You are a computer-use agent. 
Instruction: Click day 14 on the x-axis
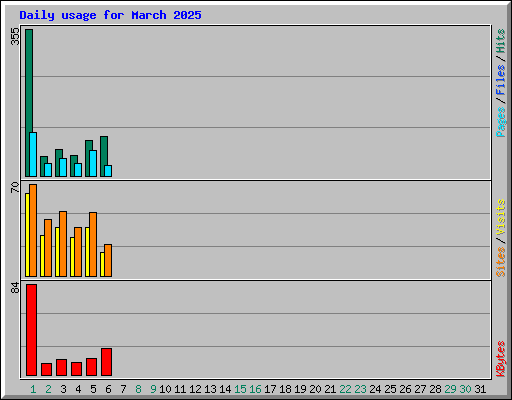pos(225,389)
